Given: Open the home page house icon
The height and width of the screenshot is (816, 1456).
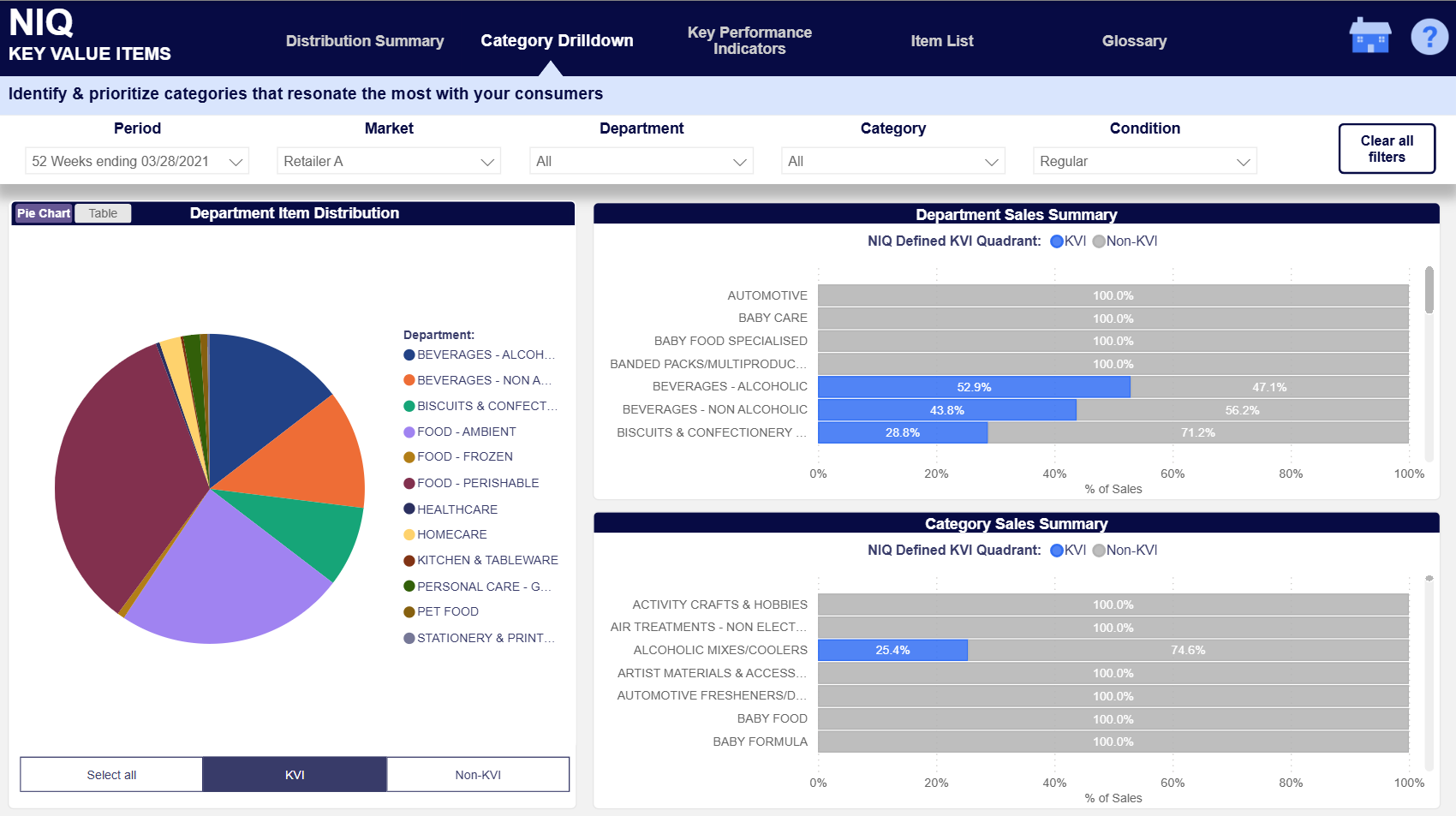Looking at the screenshot, I should click(1369, 36).
